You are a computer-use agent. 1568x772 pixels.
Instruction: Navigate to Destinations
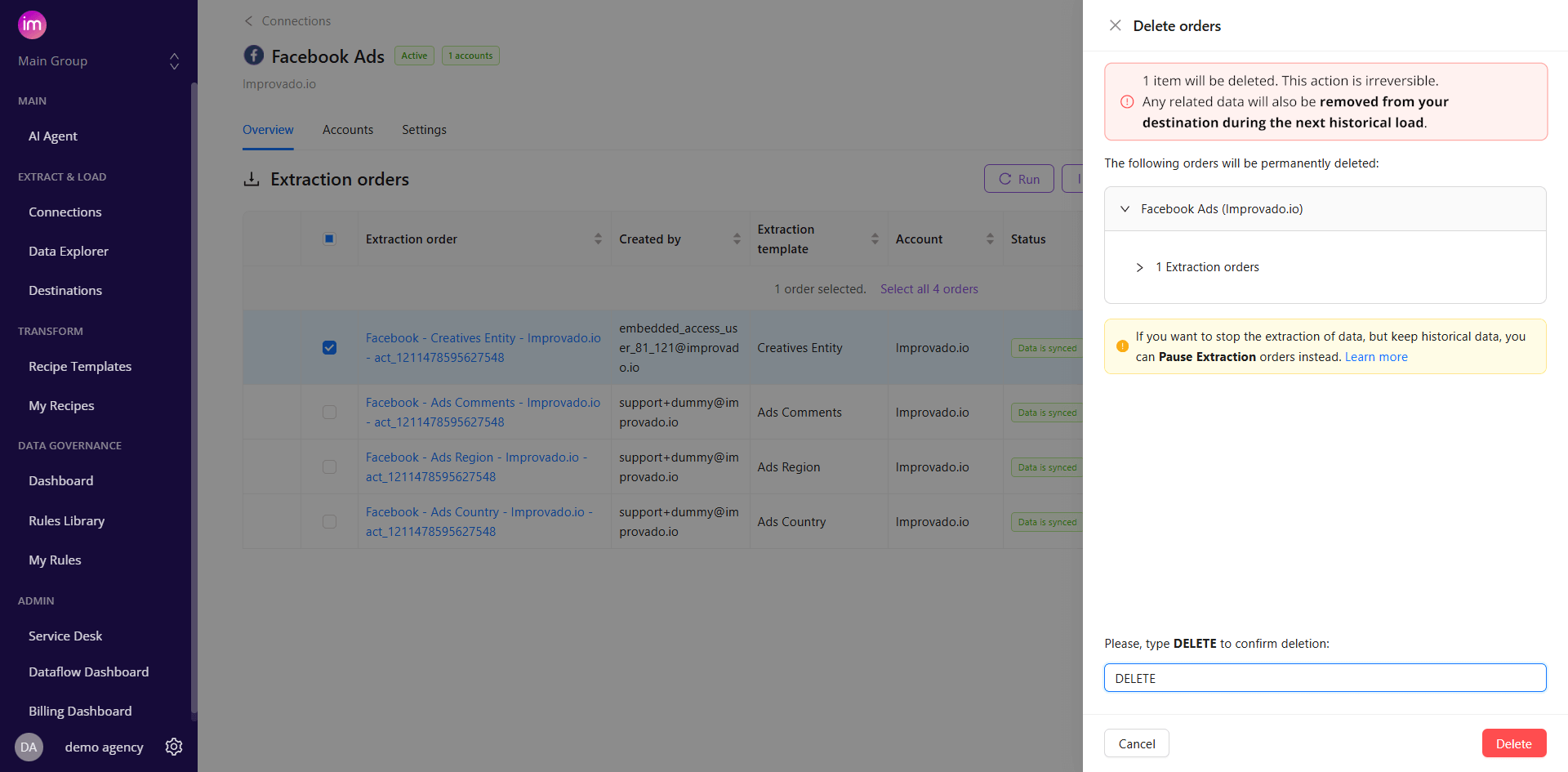[65, 291]
